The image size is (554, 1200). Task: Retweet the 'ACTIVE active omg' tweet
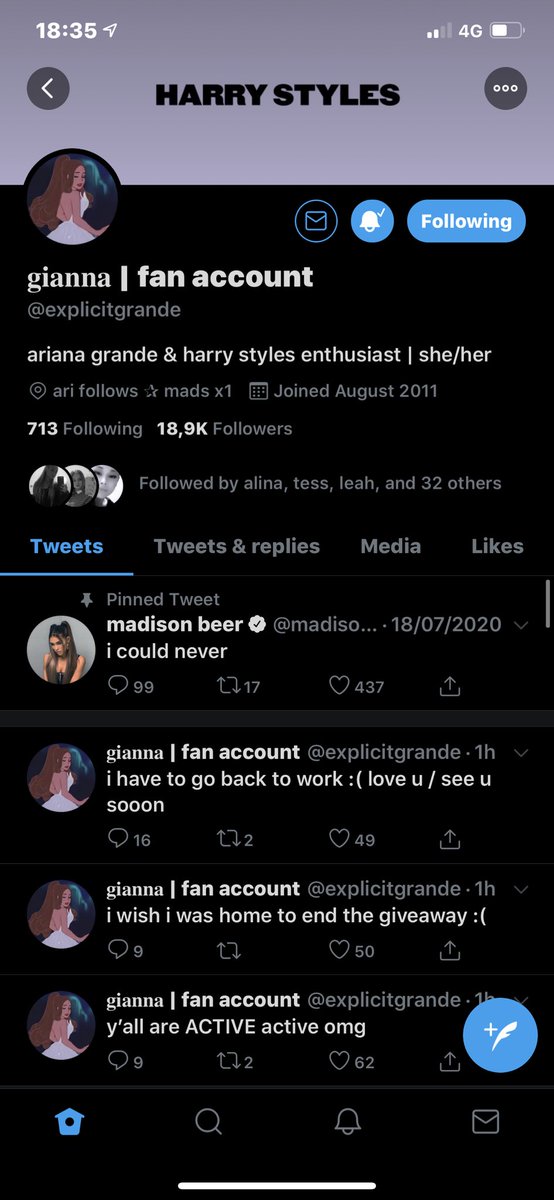tap(228, 1061)
